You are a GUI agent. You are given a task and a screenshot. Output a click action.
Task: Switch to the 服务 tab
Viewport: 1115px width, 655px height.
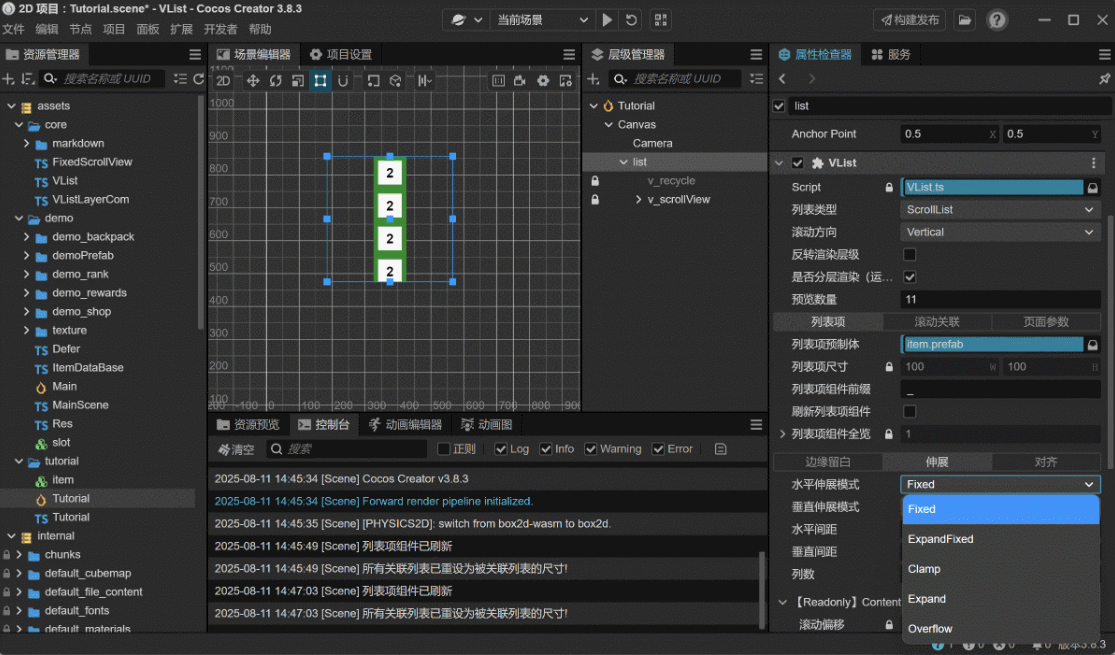pos(891,55)
